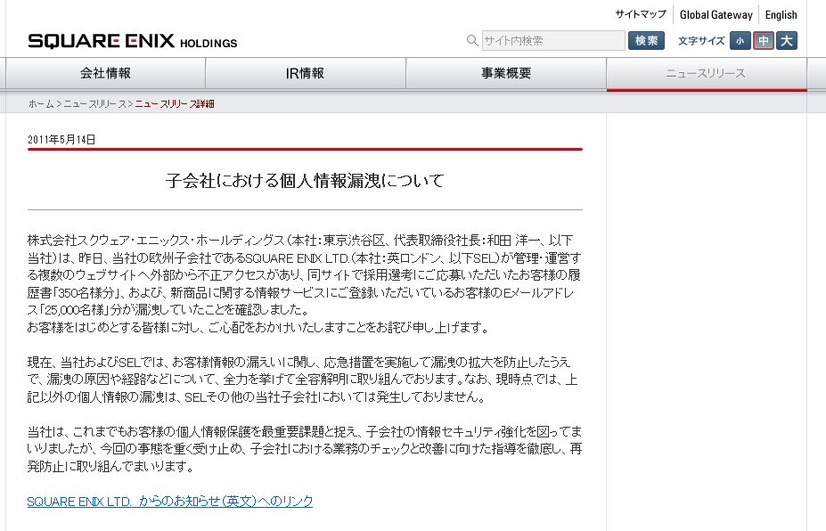Image resolution: width=826 pixels, height=531 pixels.
Task: Open the サイトマップ link
Action: click(x=641, y=14)
